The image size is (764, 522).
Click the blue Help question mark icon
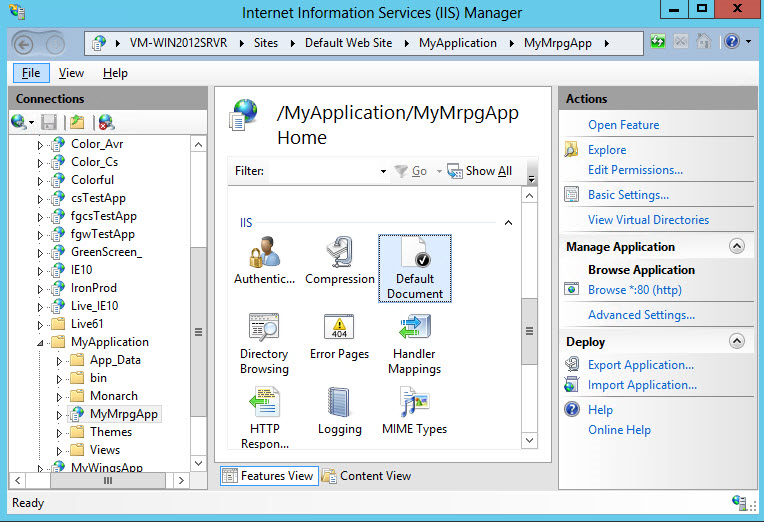coord(732,41)
